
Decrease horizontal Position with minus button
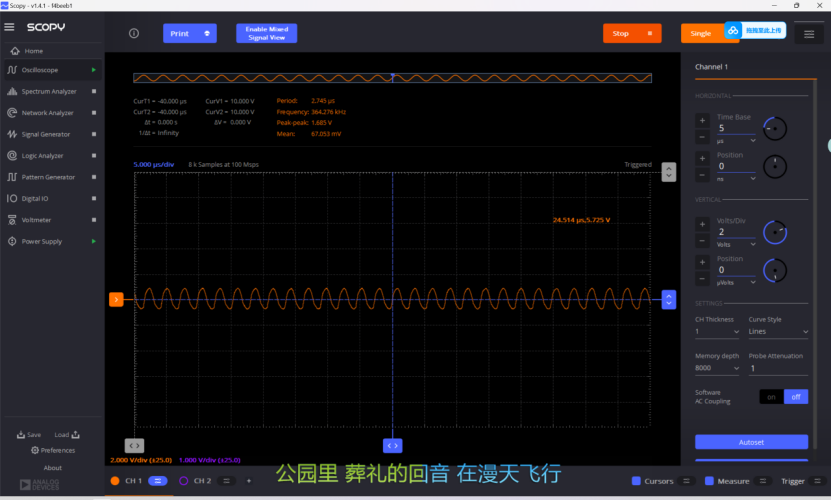point(702,176)
